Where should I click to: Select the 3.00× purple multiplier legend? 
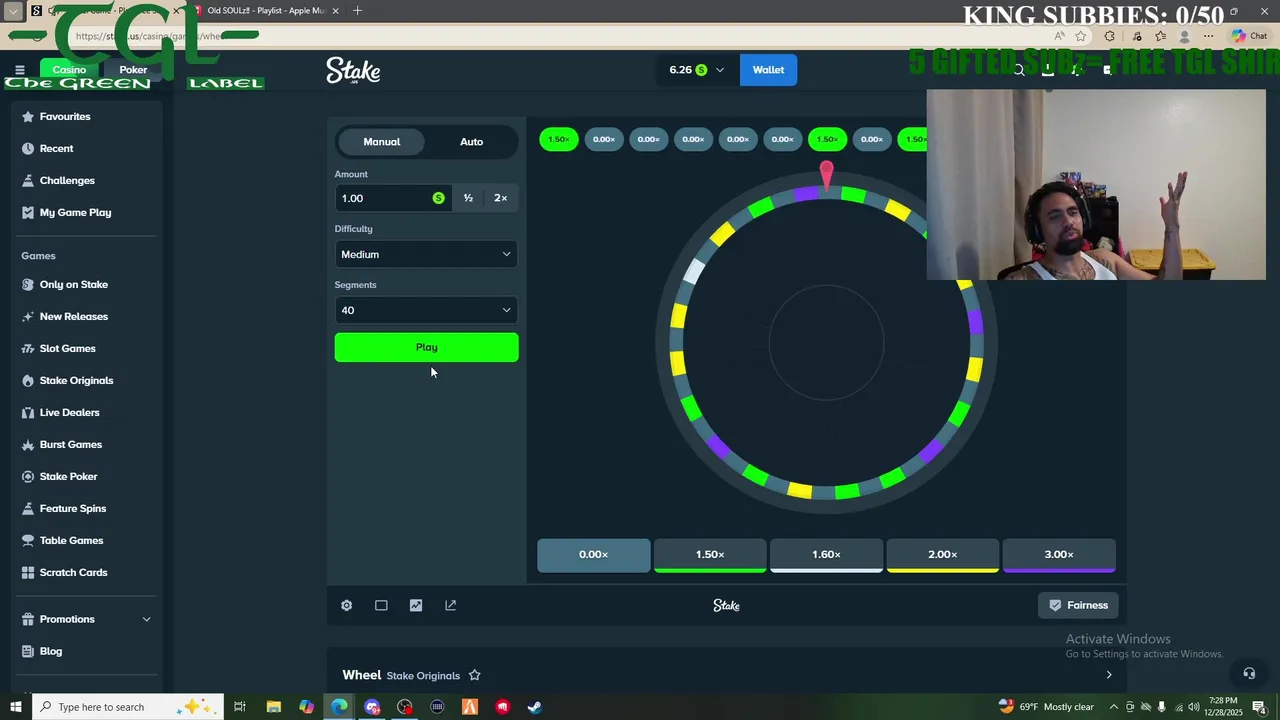click(1059, 555)
